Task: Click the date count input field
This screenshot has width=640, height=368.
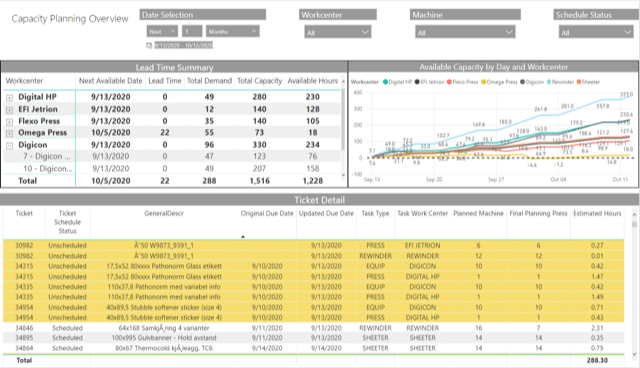Action: (x=192, y=31)
